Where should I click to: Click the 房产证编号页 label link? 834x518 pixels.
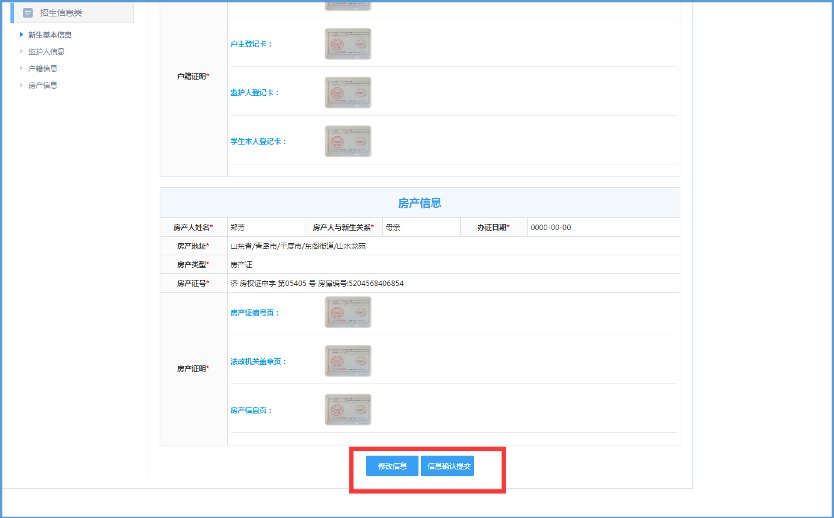(x=254, y=312)
